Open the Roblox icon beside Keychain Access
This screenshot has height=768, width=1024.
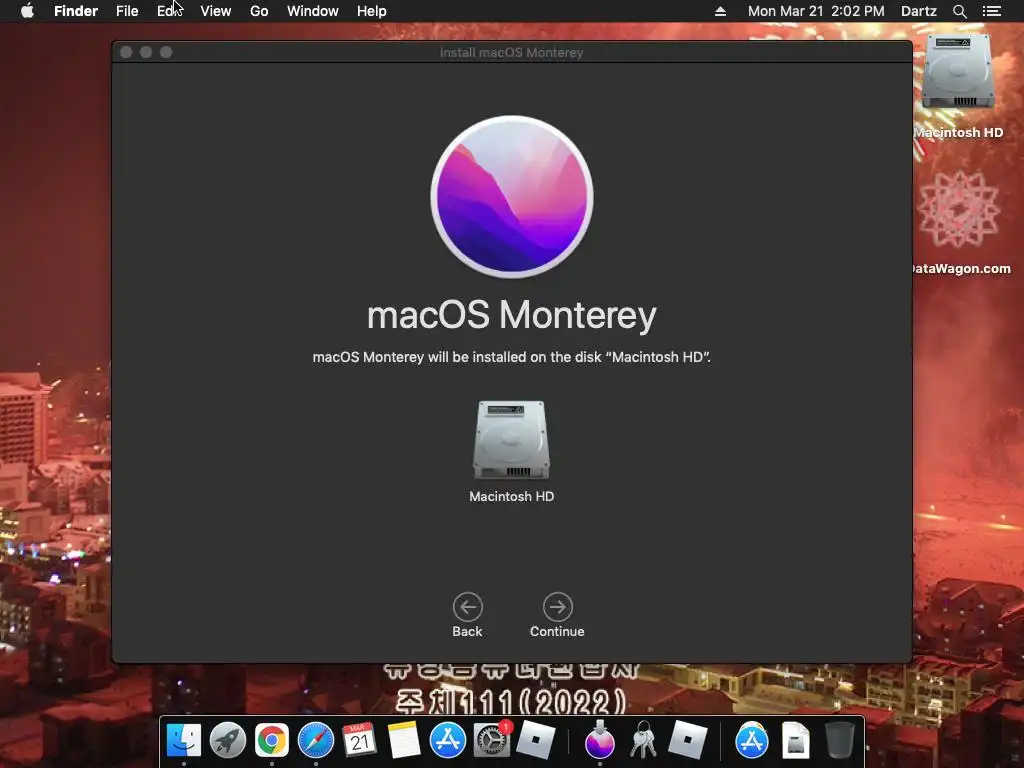pyautogui.click(x=687, y=740)
